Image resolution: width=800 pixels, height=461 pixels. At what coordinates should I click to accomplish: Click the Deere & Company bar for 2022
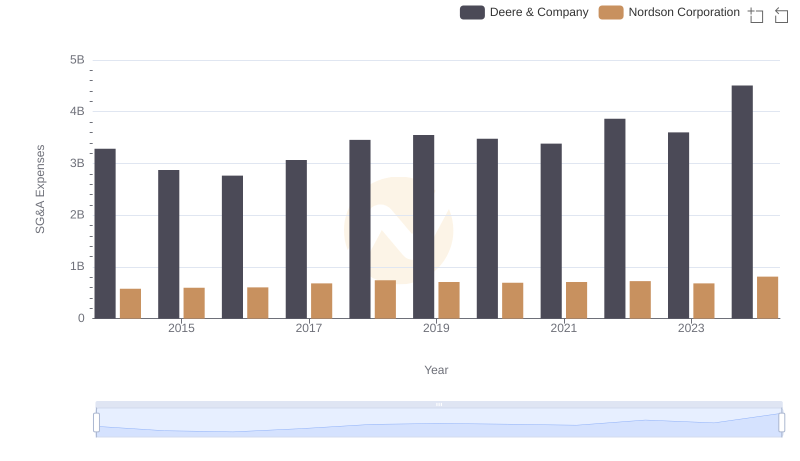[614, 219]
